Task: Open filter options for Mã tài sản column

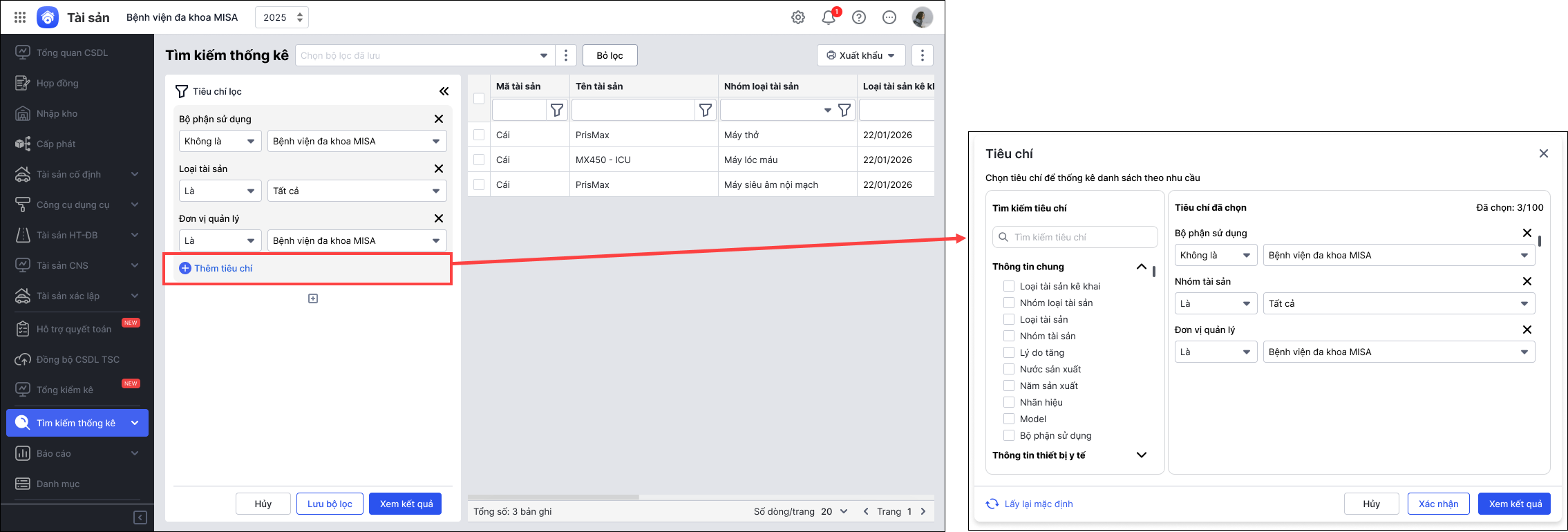Action: 556,110
